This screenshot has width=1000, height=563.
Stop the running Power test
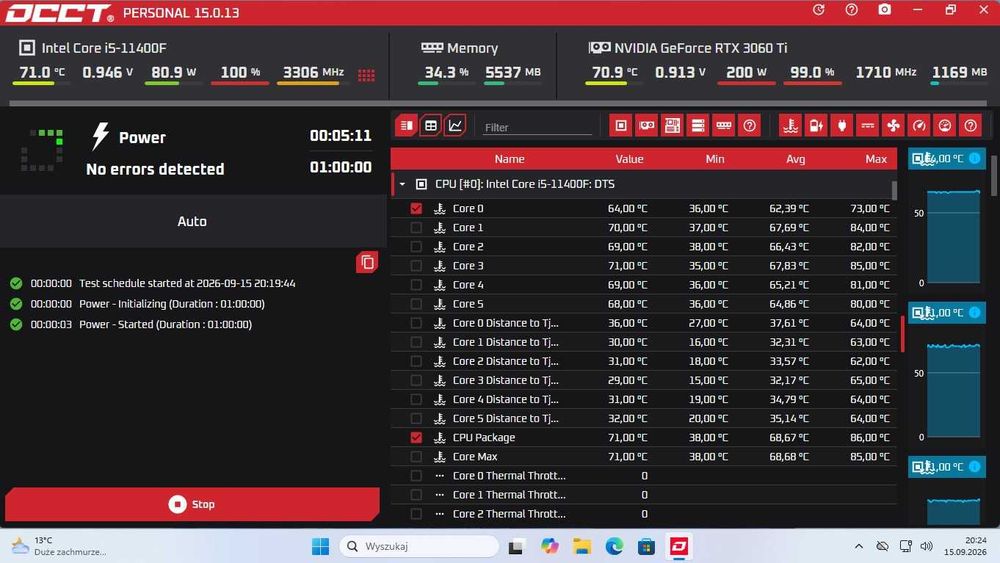coord(192,504)
